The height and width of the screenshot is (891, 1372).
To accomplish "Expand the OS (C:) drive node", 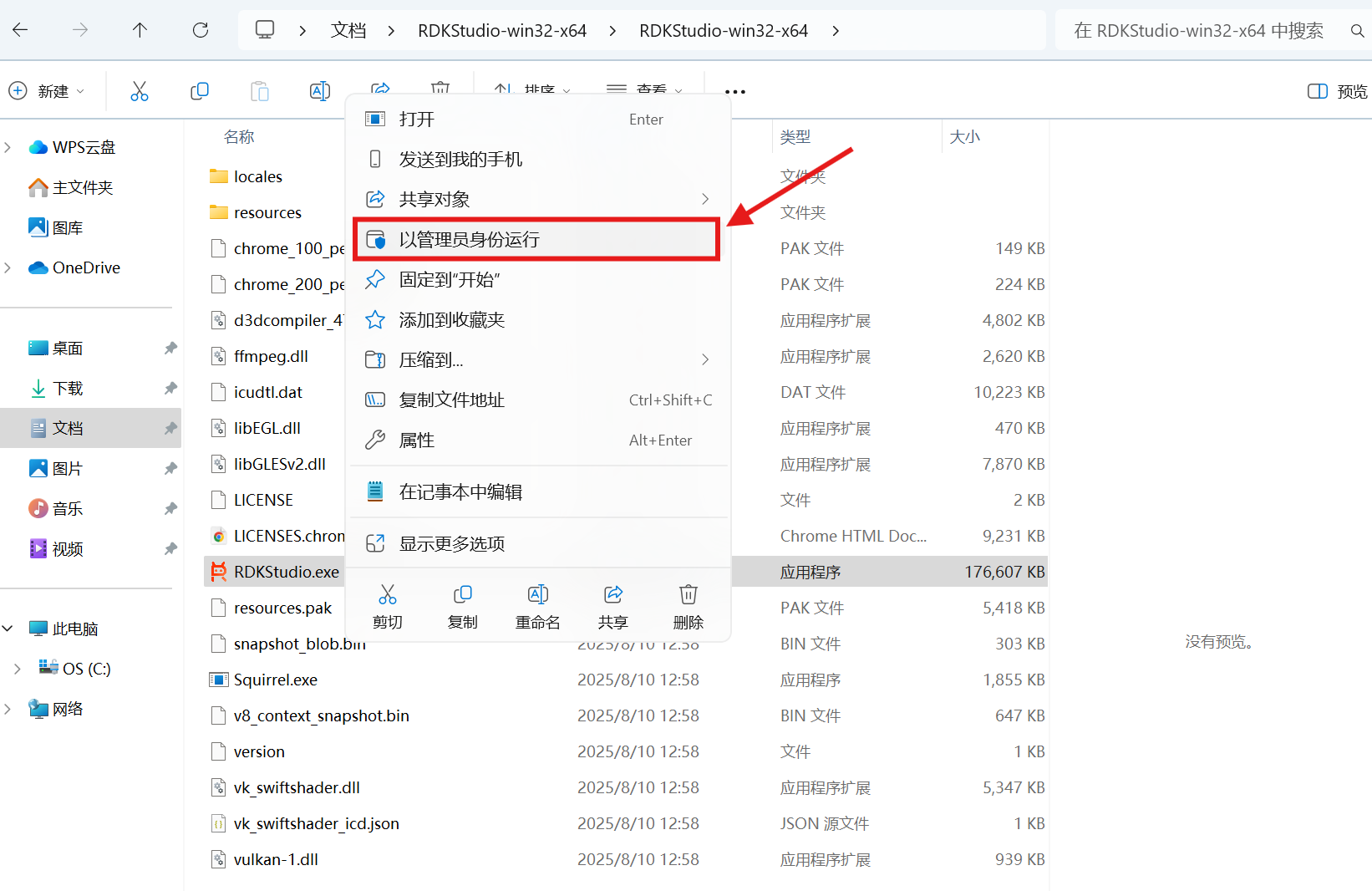I will point(18,669).
